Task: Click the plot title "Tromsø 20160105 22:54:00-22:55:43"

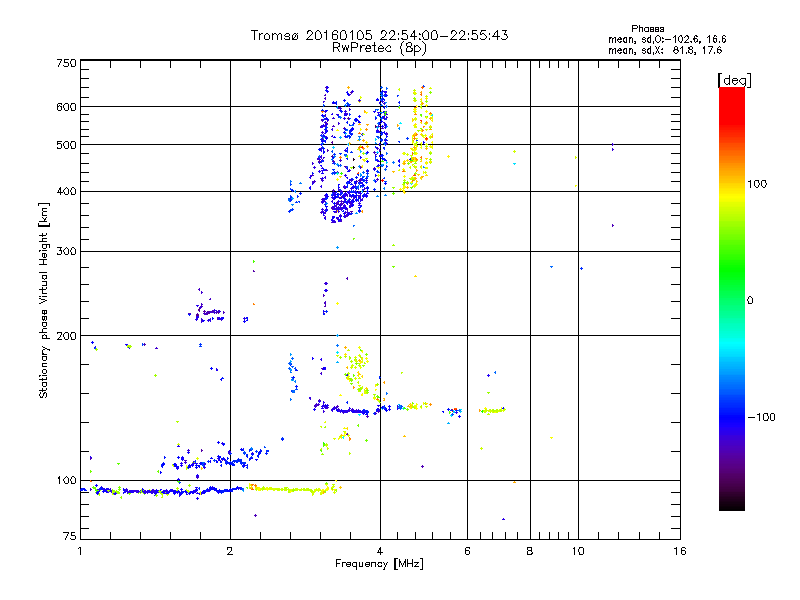Action: click(379, 35)
